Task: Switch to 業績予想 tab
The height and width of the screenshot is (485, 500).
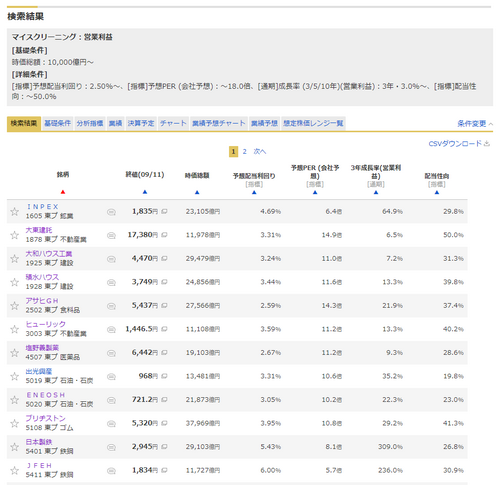Action: click(264, 123)
